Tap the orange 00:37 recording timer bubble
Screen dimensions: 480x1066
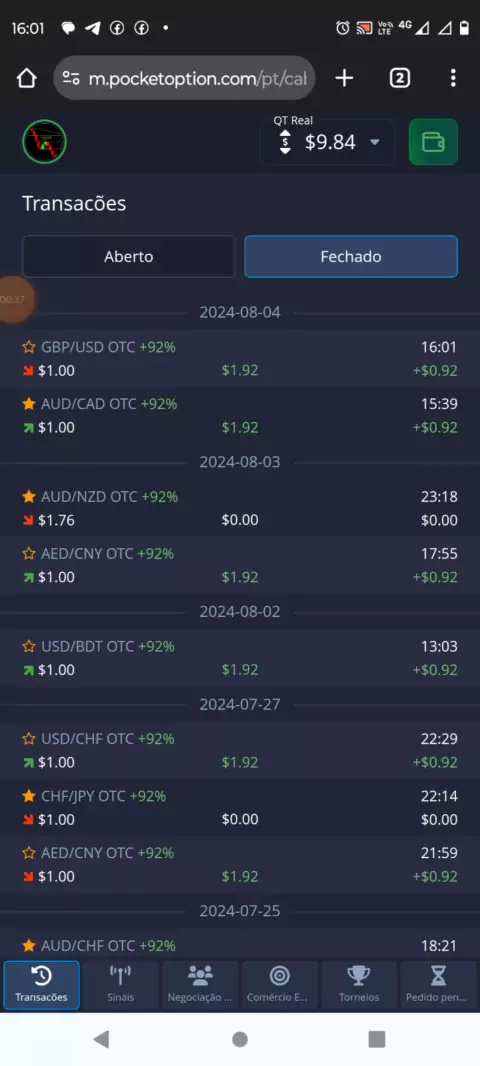[x=15, y=299]
